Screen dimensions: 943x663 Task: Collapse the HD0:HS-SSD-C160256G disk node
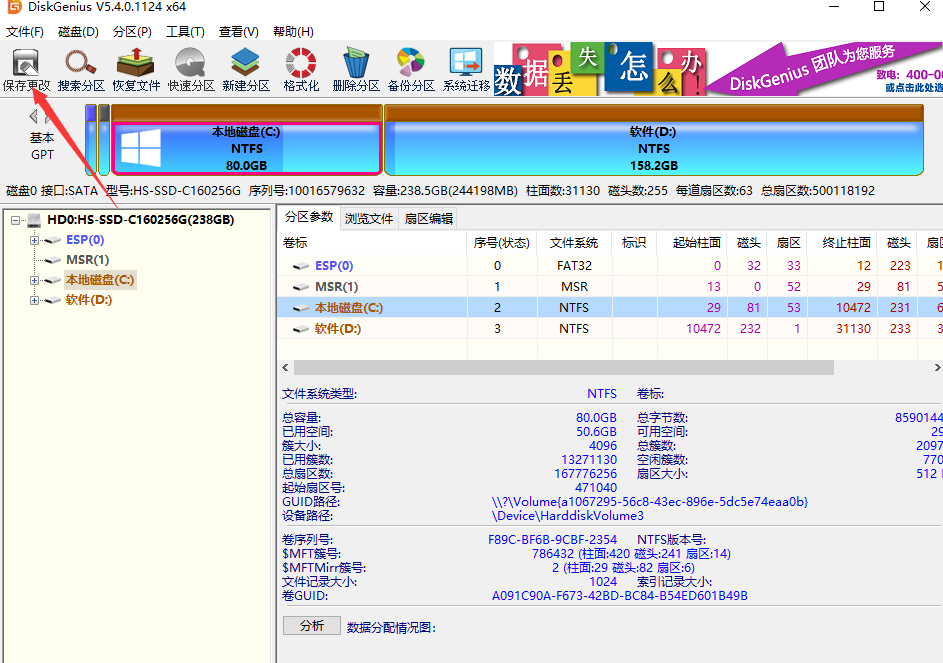pos(15,220)
